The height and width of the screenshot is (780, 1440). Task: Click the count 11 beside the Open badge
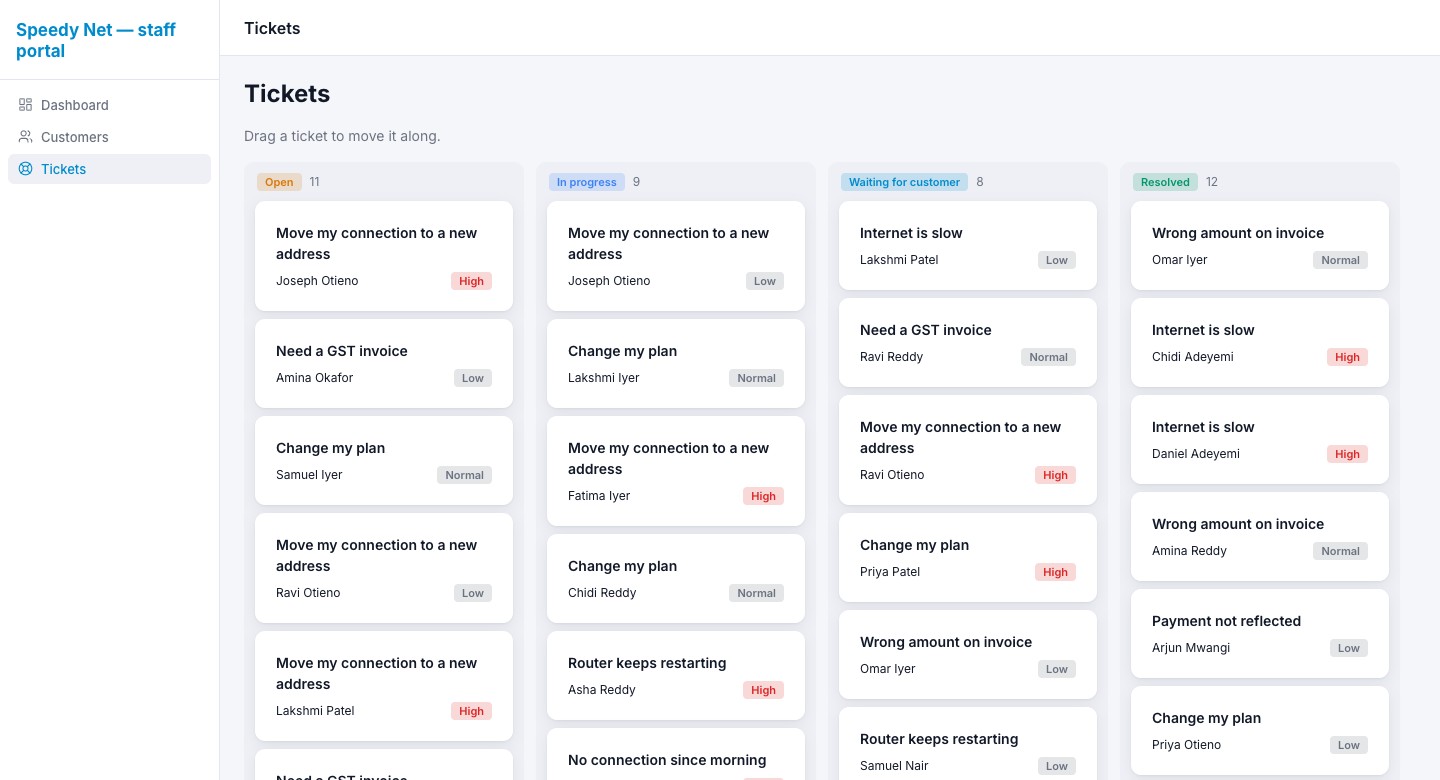[315, 182]
